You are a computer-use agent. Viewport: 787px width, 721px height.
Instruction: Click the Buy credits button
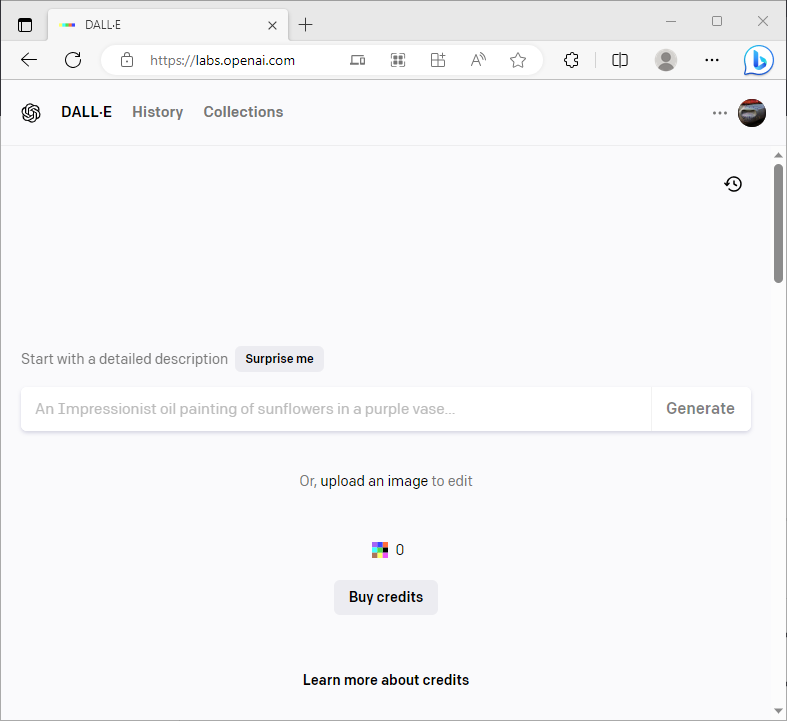click(386, 597)
